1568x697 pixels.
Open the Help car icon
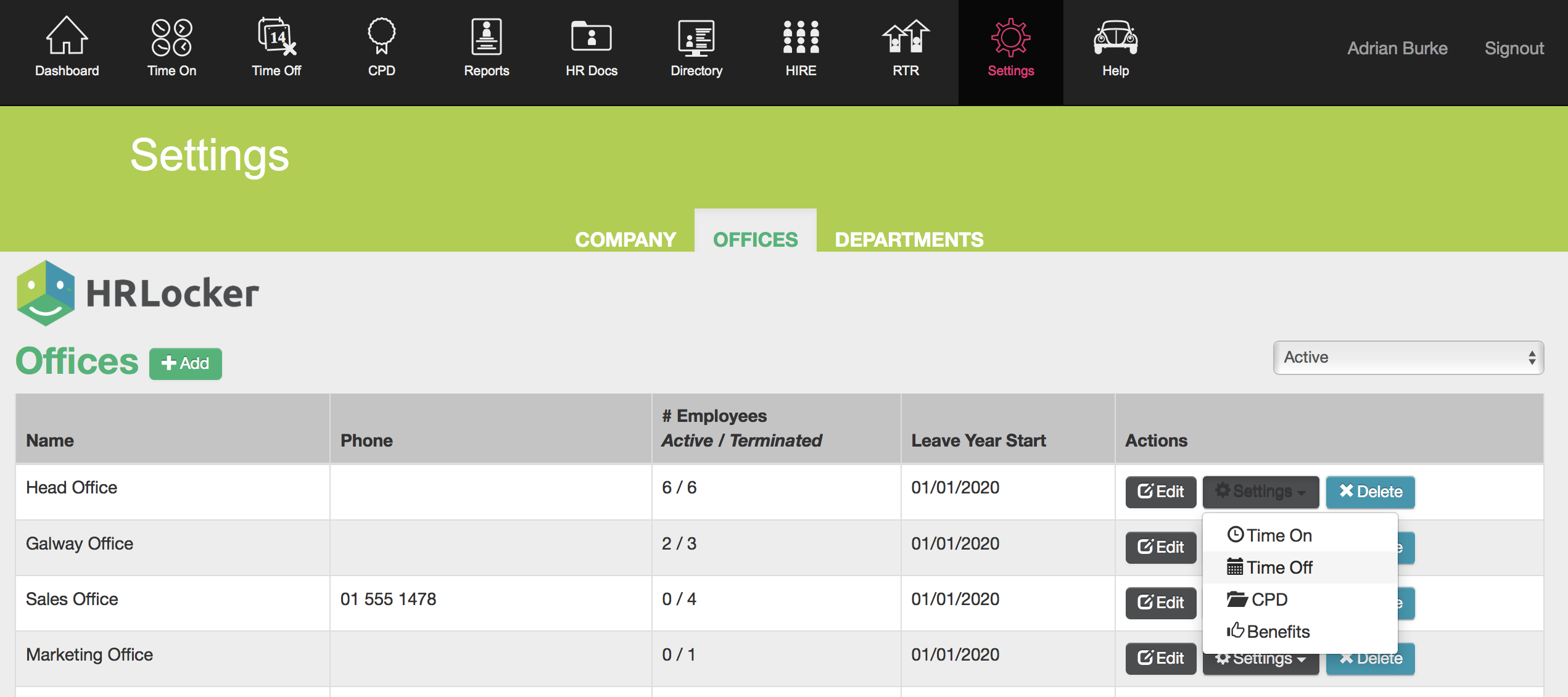[1115, 37]
